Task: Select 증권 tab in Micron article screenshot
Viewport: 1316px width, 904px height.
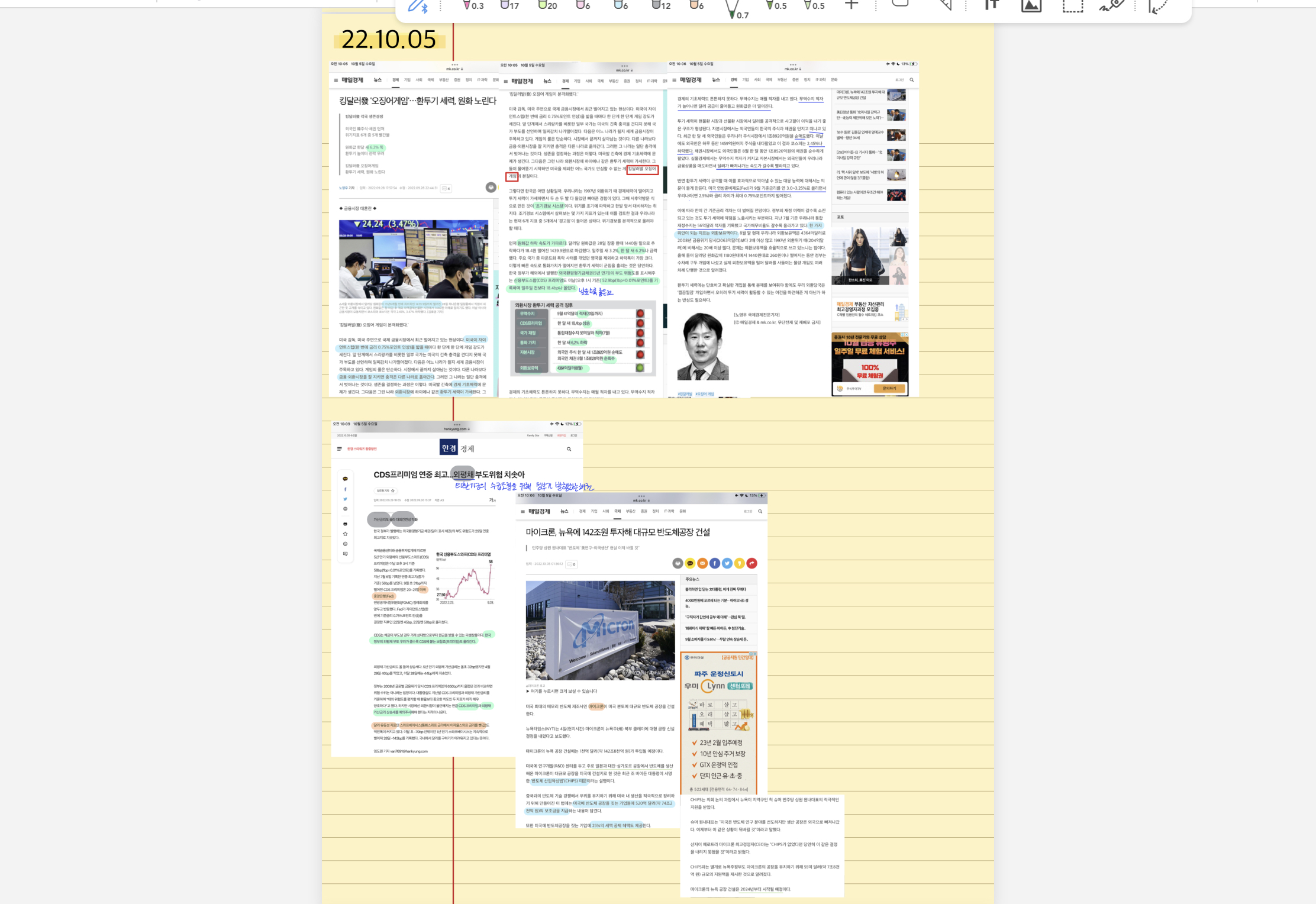Action: click(644, 511)
